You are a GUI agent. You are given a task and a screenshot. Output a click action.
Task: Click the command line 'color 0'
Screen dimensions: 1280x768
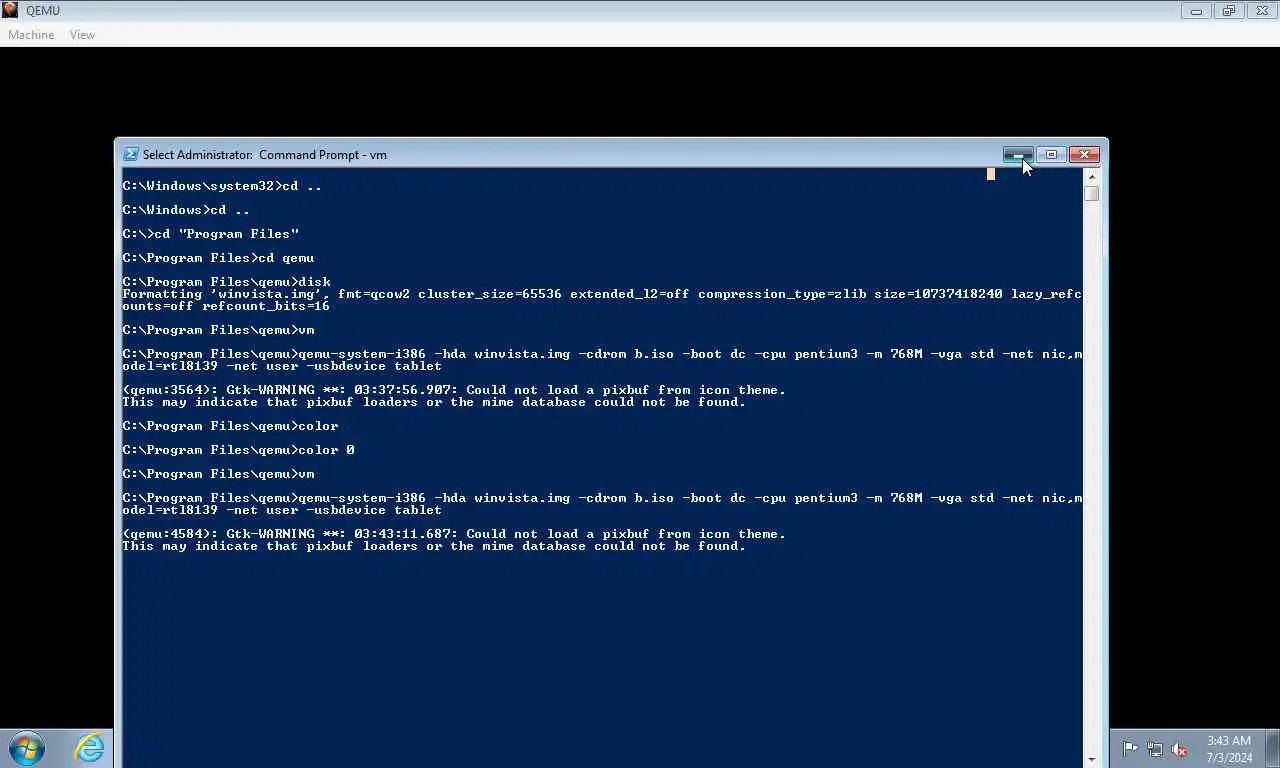pos(327,450)
